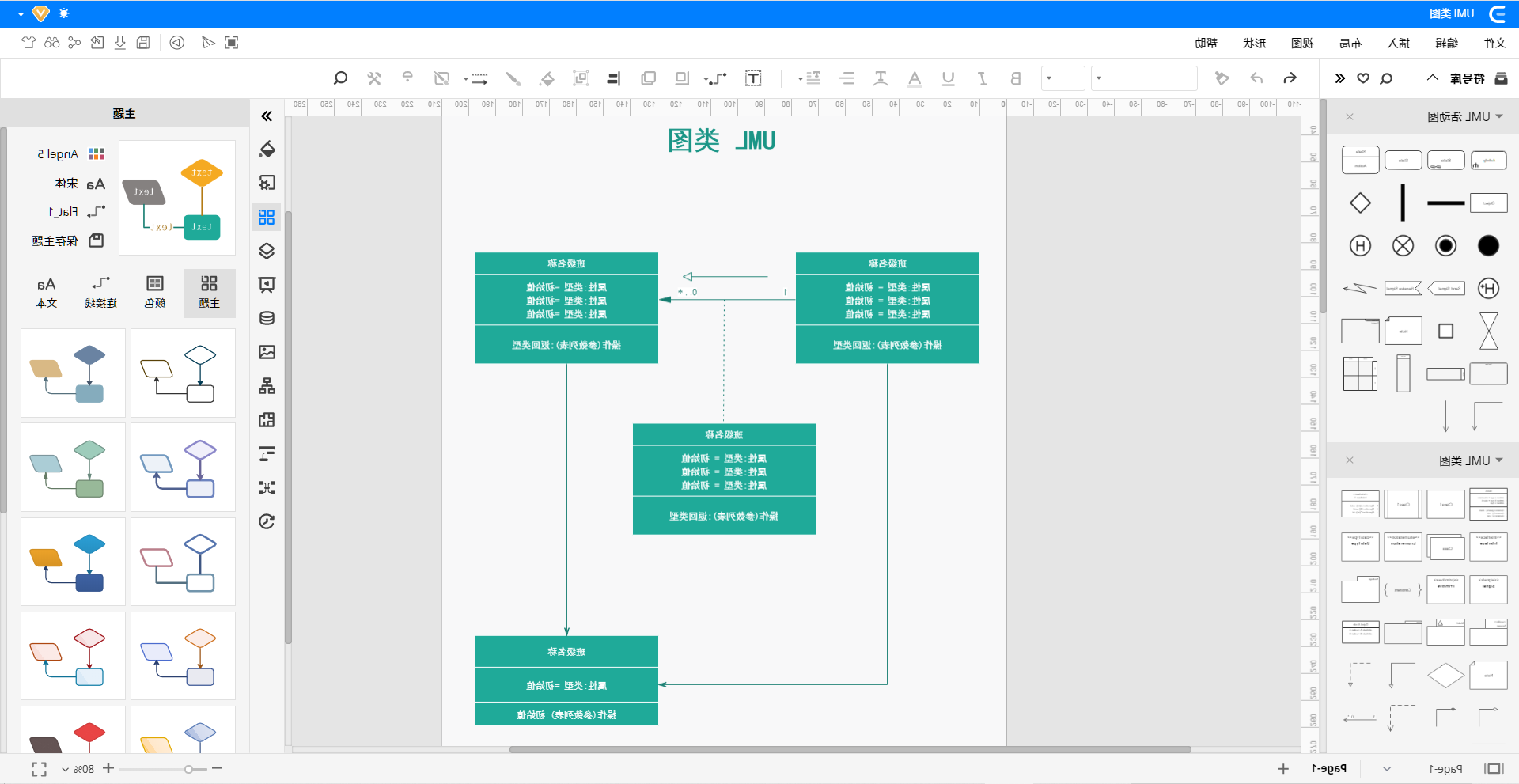Open the 帮助 menu
The width and height of the screenshot is (1519, 784).
click(1206, 43)
